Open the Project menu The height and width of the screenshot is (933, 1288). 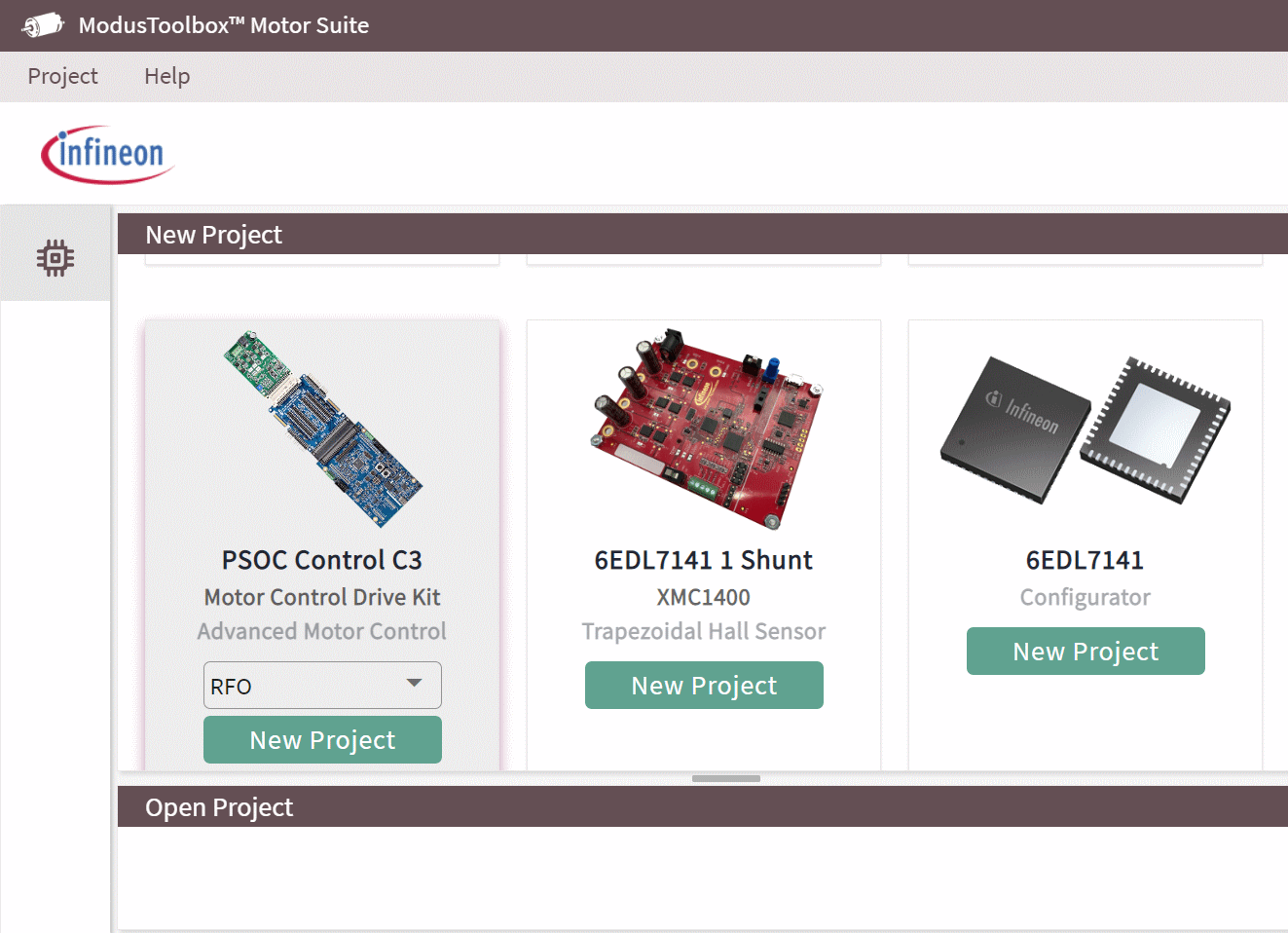tap(62, 76)
